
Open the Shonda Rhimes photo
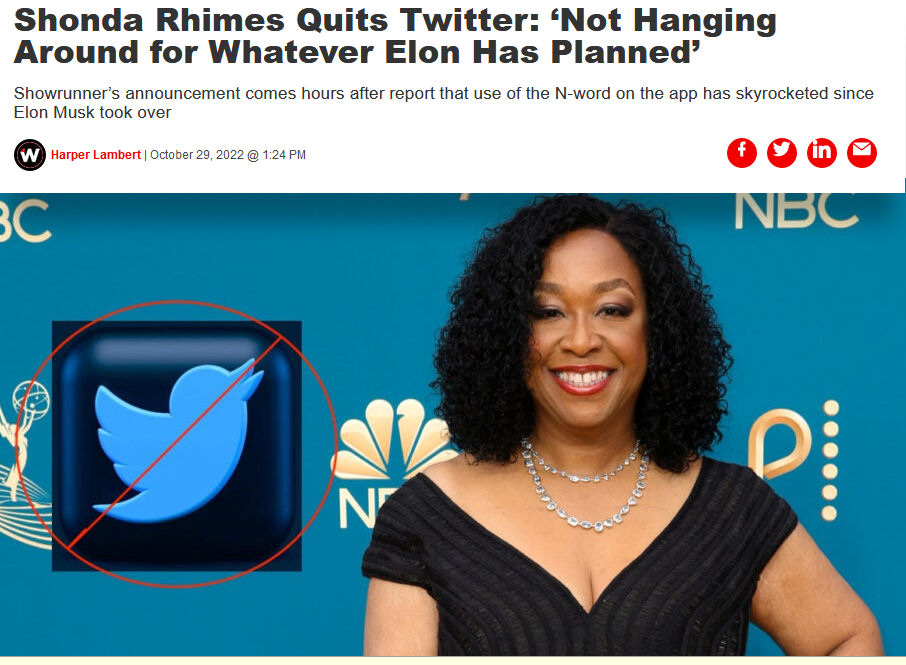(x=578, y=425)
